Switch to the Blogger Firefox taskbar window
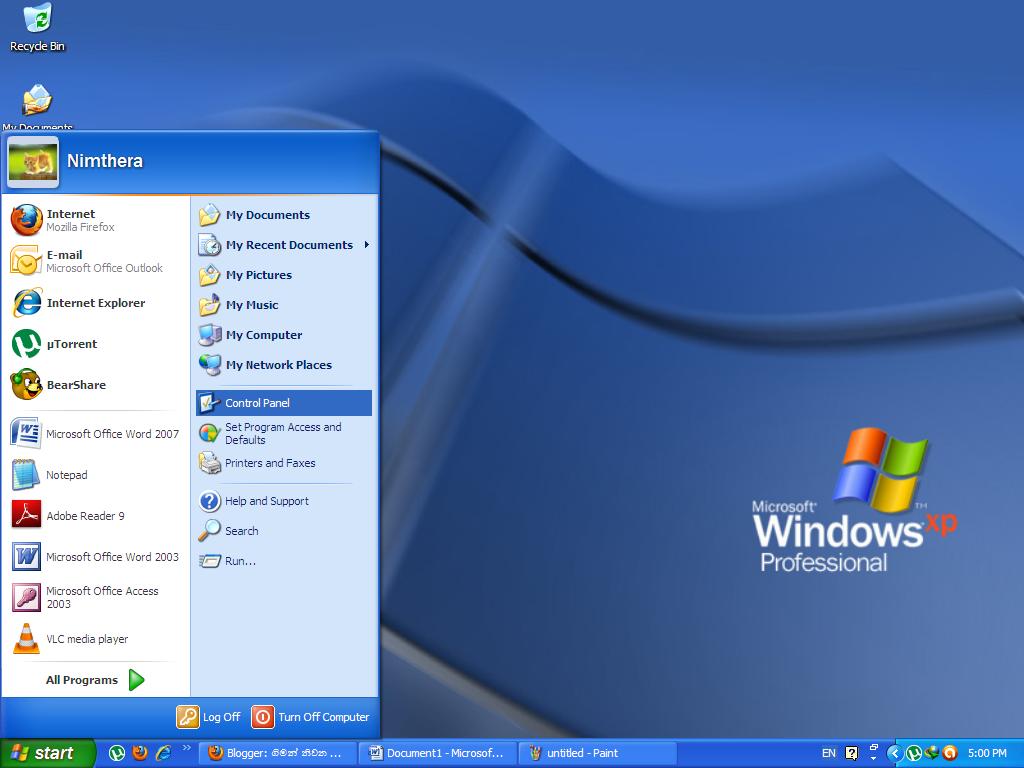This screenshot has width=1024, height=768. point(279,753)
